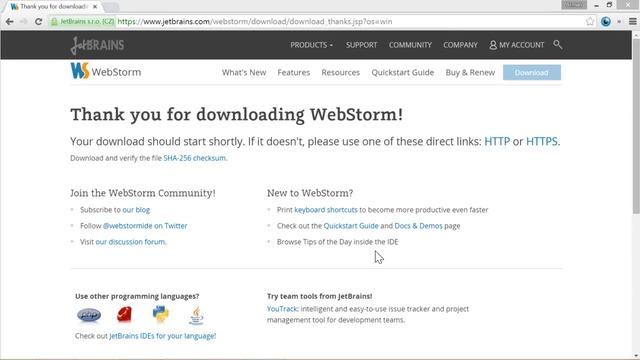Open the Buy & Renew tab
Screen dimensions: 640x360
[x=470, y=73]
